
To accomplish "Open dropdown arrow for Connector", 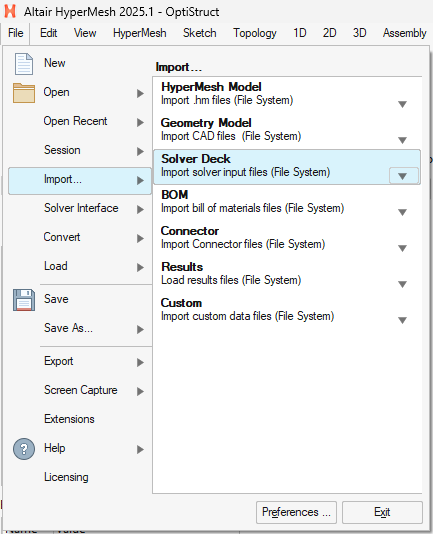I will (x=403, y=248).
